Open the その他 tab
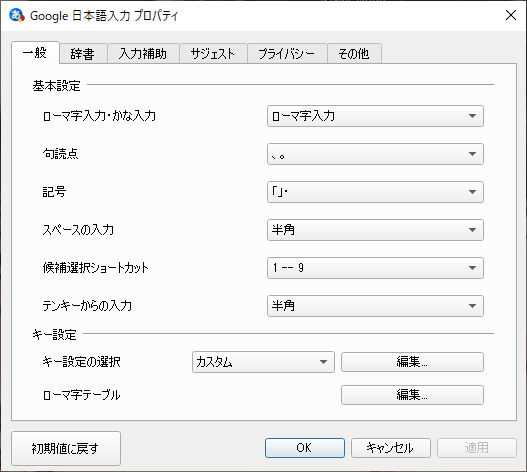 (x=354, y=53)
